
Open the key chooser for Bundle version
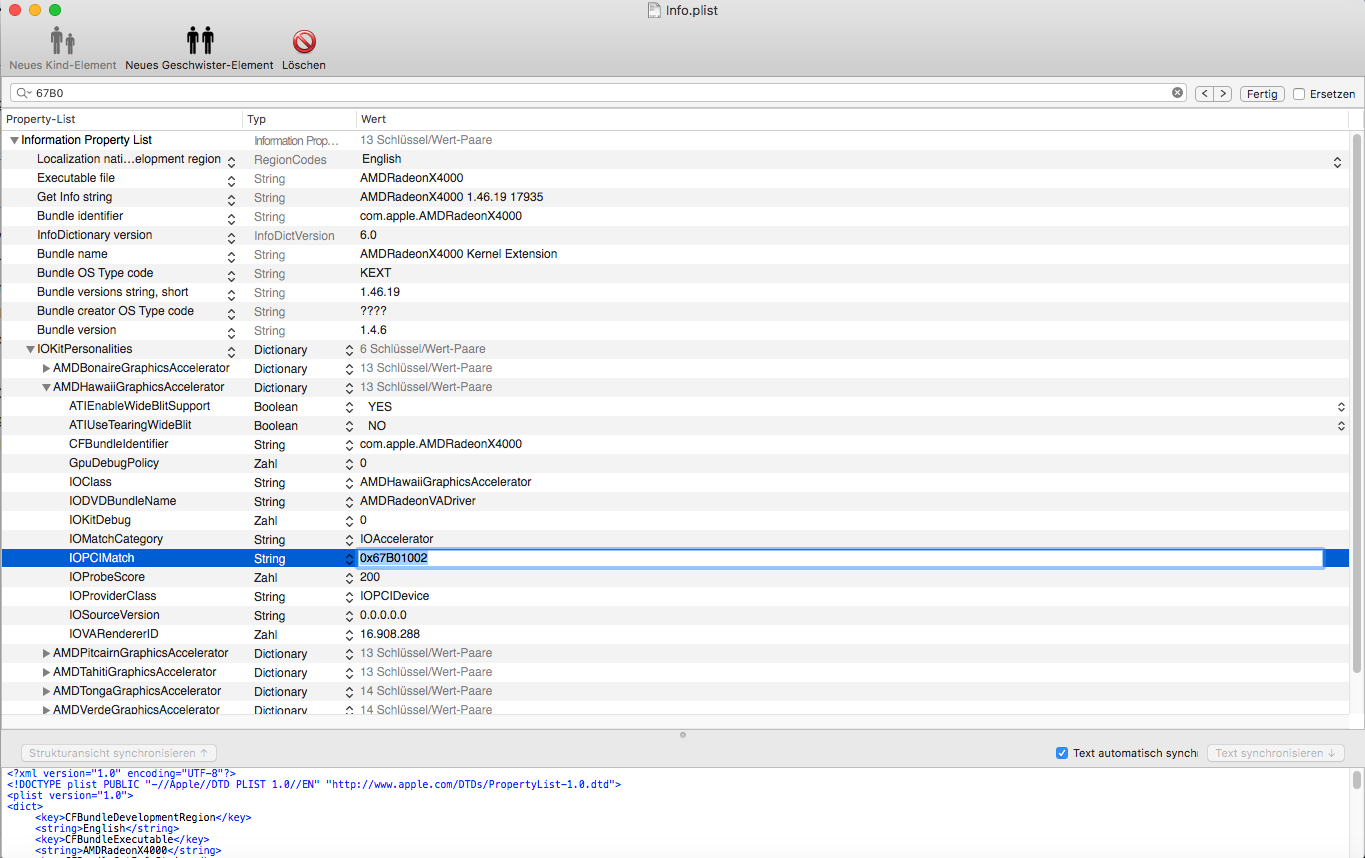click(x=232, y=331)
